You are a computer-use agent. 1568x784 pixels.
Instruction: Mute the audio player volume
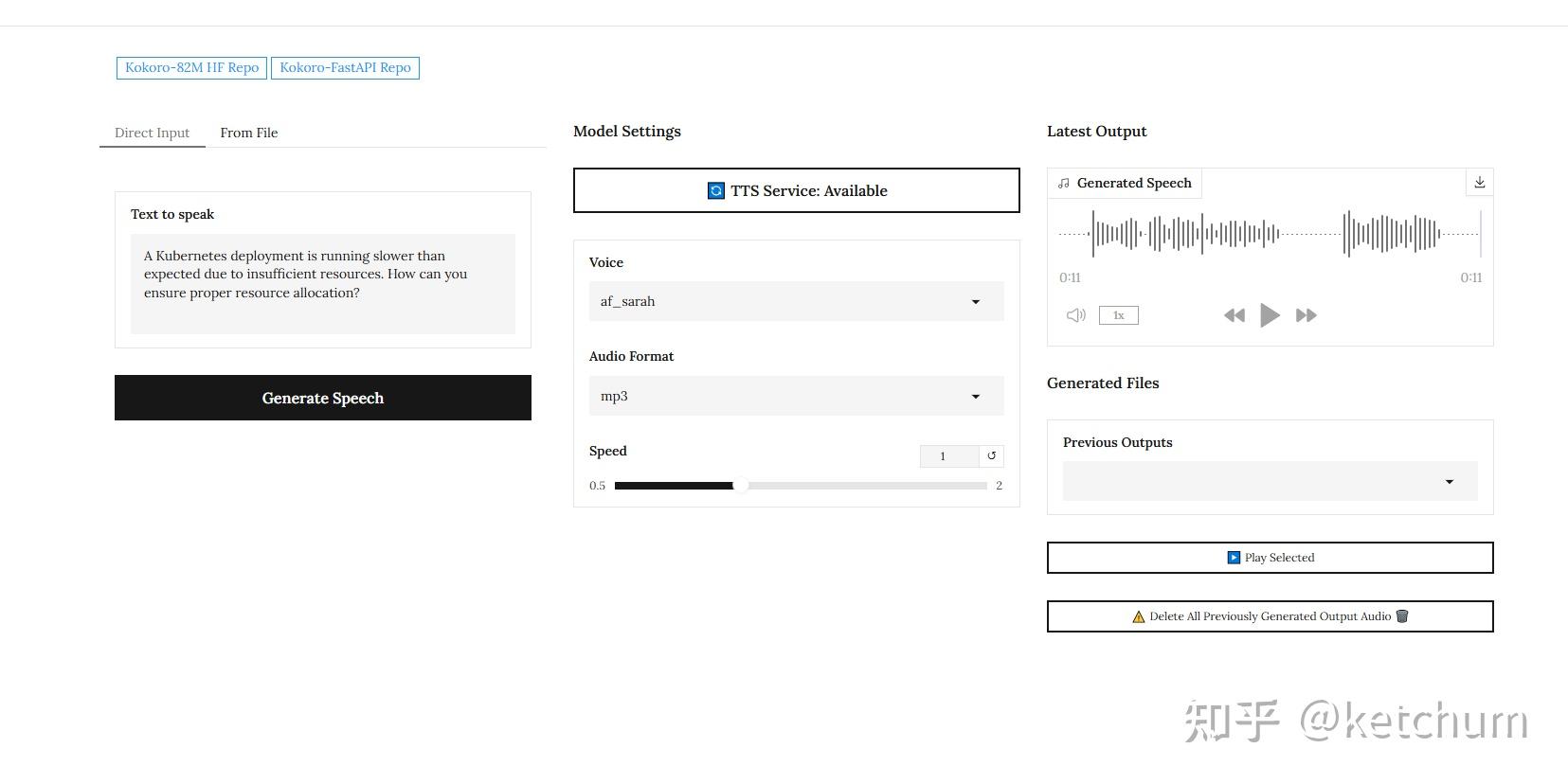pyautogui.click(x=1075, y=315)
